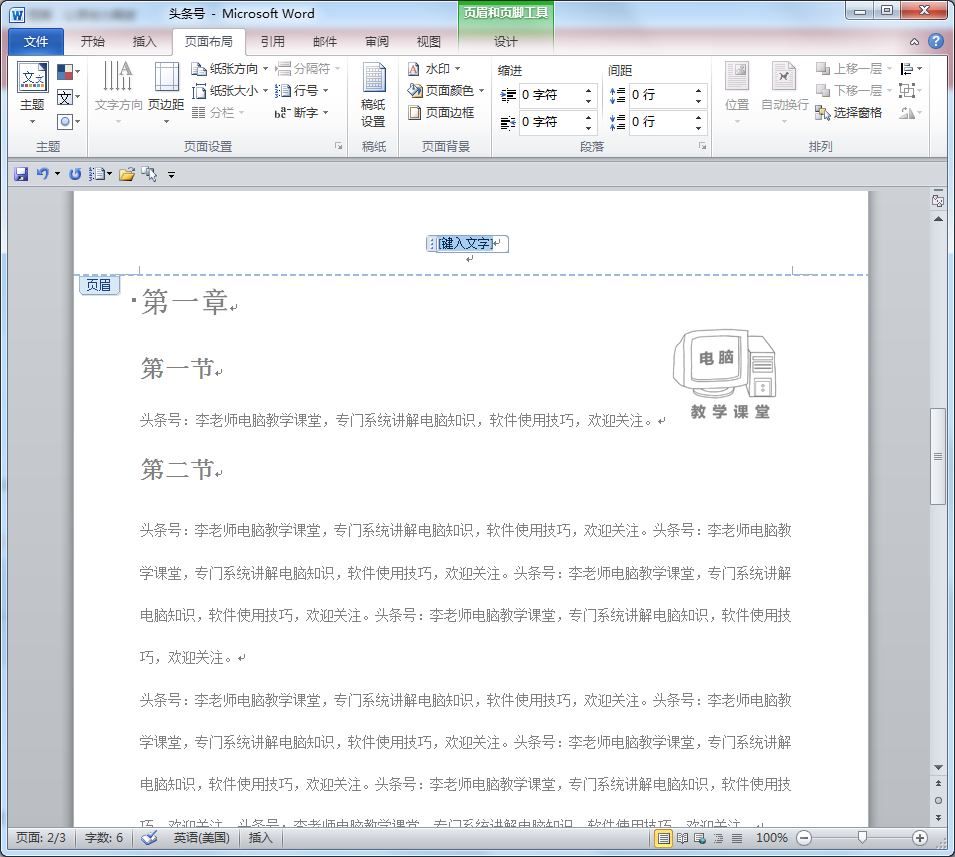This screenshot has width=955, height=857.
Task: Click Bring Forward (上移一层)
Action: [853, 69]
